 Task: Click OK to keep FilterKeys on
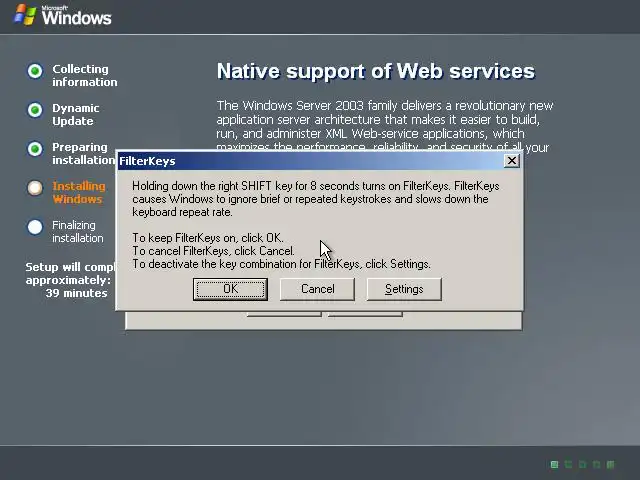(x=230, y=289)
